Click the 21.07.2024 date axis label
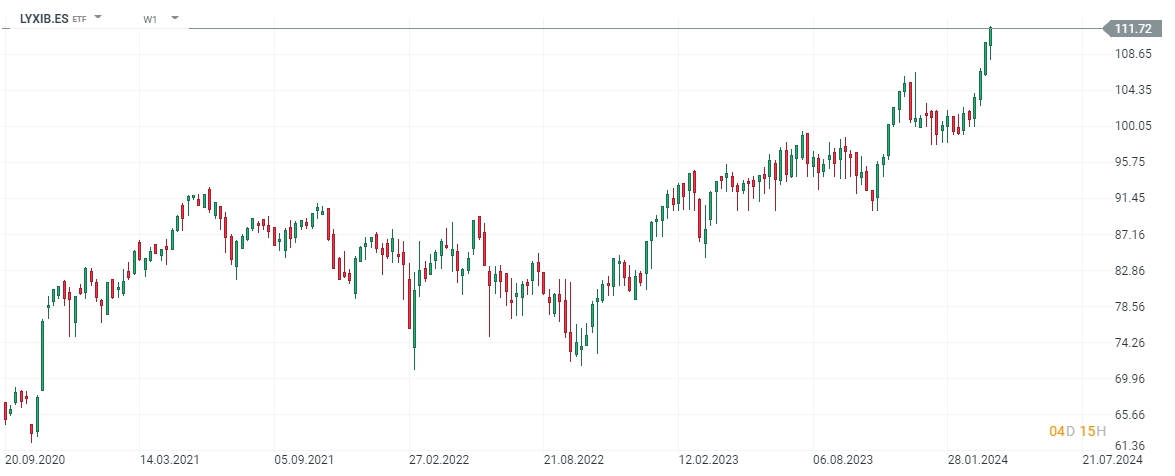The width and height of the screenshot is (1175, 476). coord(1114,460)
